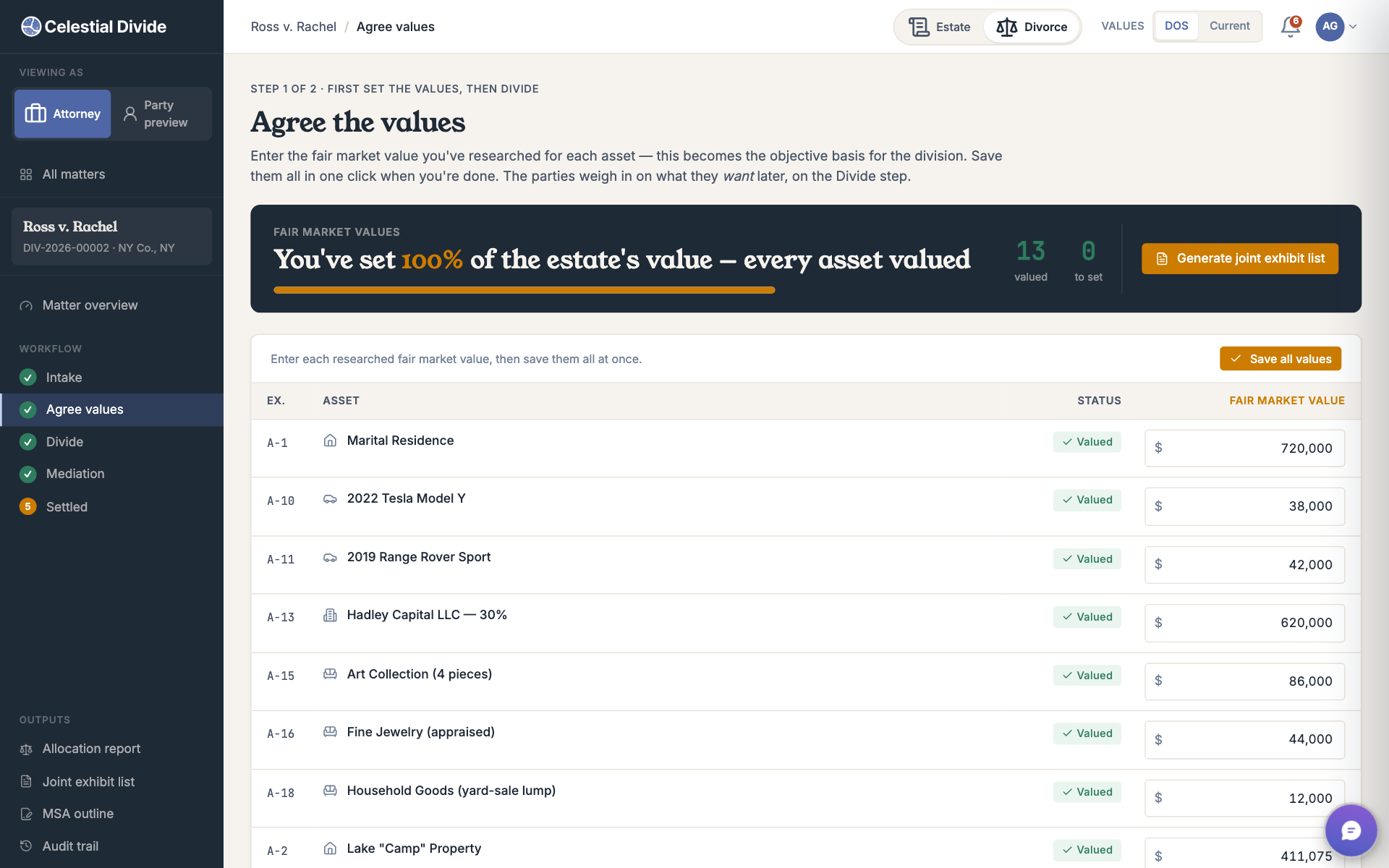Sort by Fair Market Value column header
Image resolution: width=1389 pixels, height=868 pixels.
1287,401
